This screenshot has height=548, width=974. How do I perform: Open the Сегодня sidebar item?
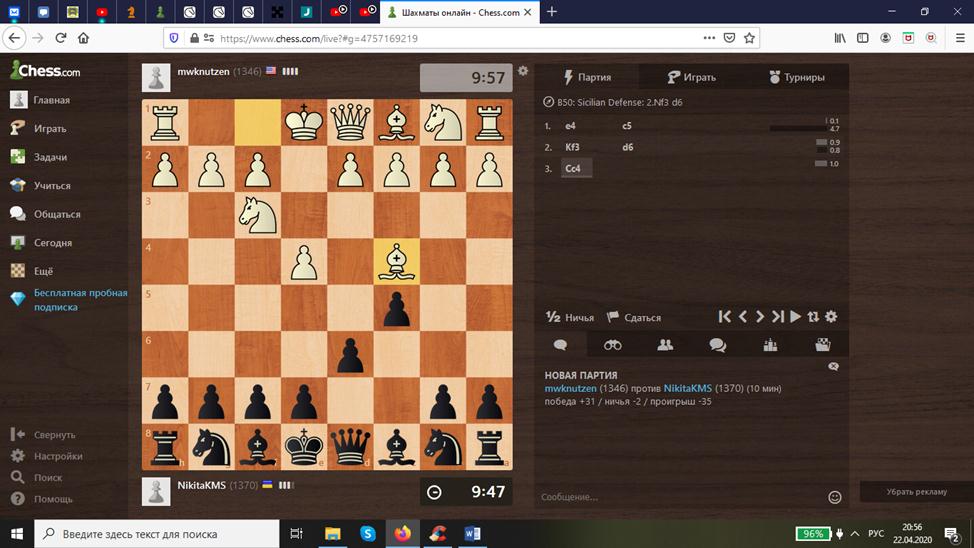click(x=41, y=243)
